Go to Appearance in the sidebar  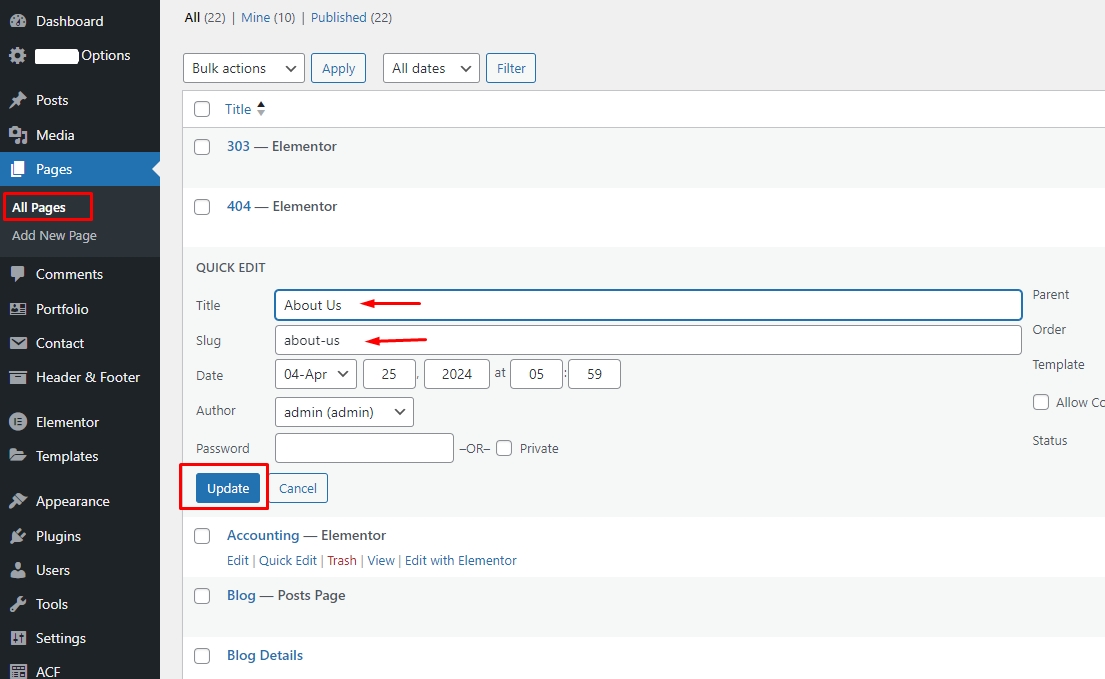click(72, 501)
